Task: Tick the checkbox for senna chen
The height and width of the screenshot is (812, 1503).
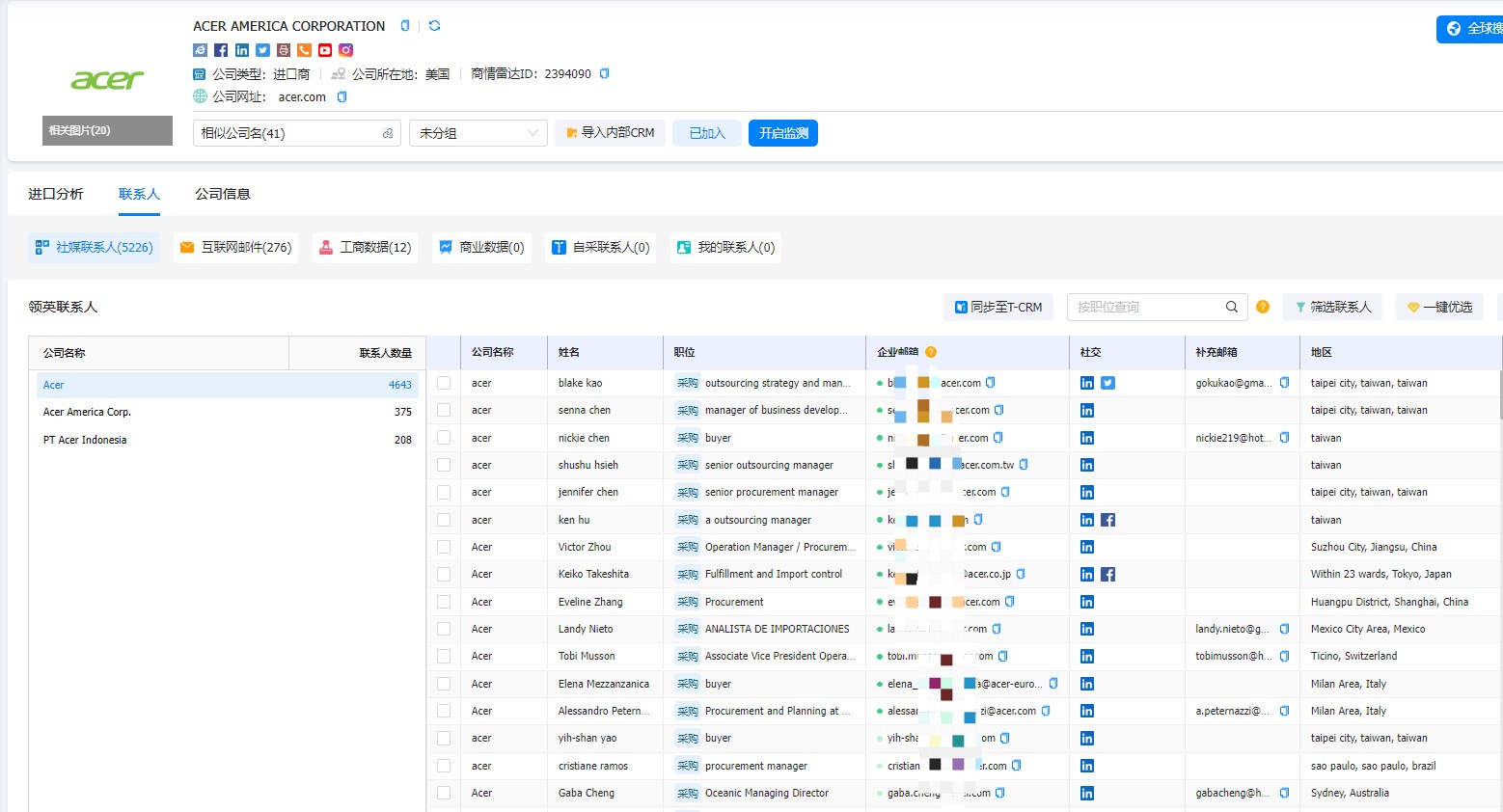Action: [x=444, y=410]
